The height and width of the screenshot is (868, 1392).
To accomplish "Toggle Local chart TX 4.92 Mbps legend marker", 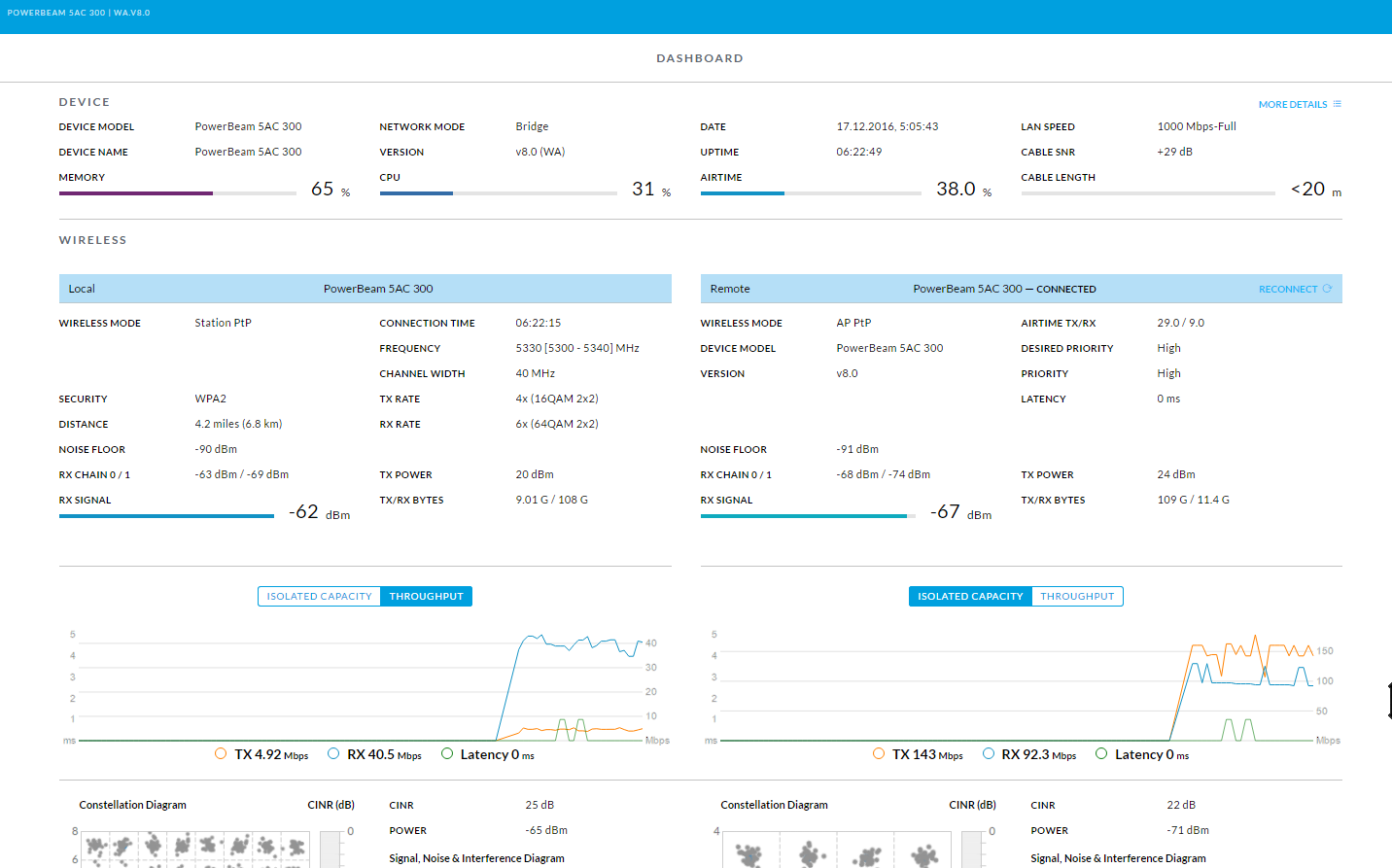I will click(221, 753).
